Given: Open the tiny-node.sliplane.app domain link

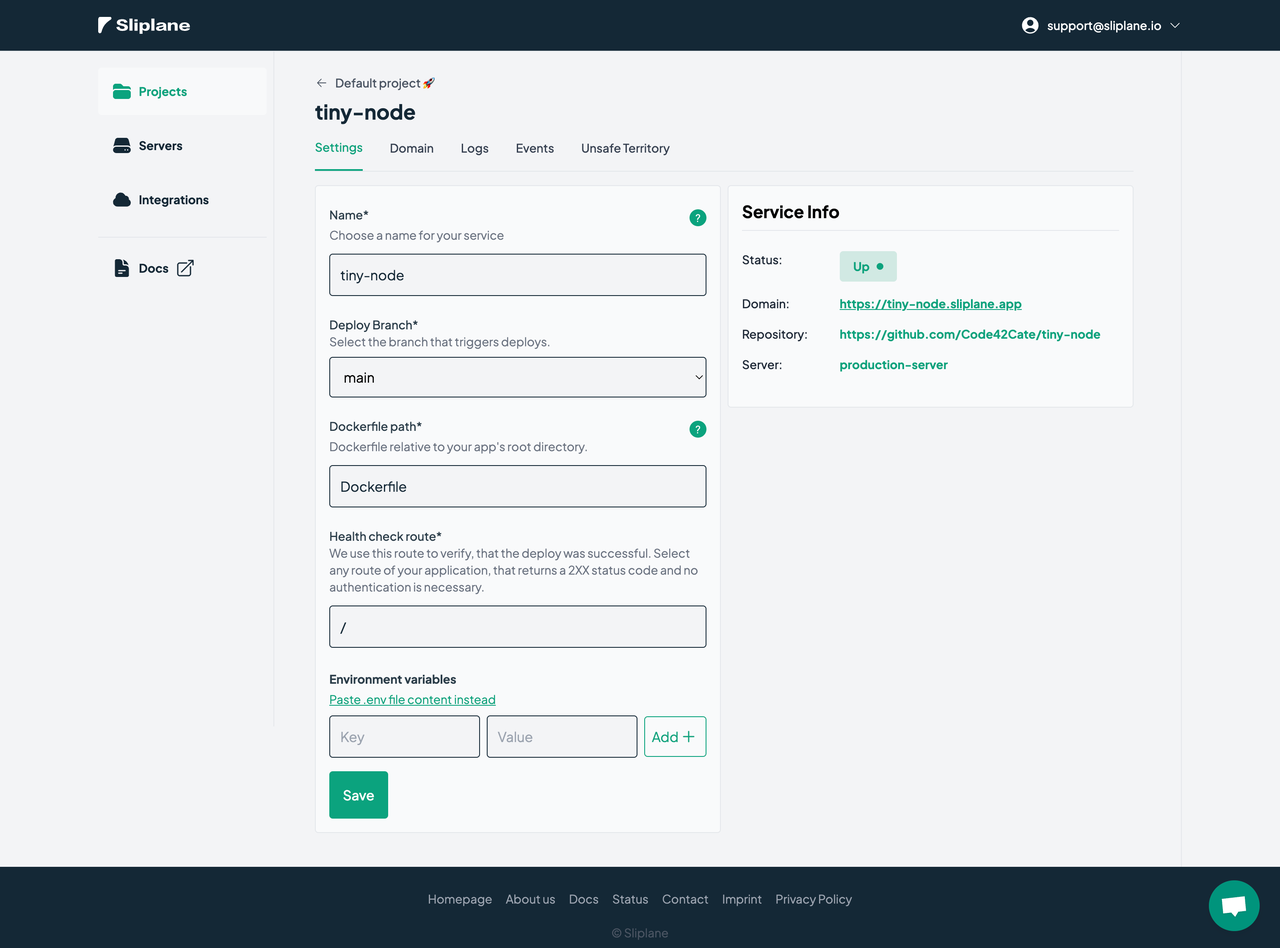Looking at the screenshot, I should point(930,304).
